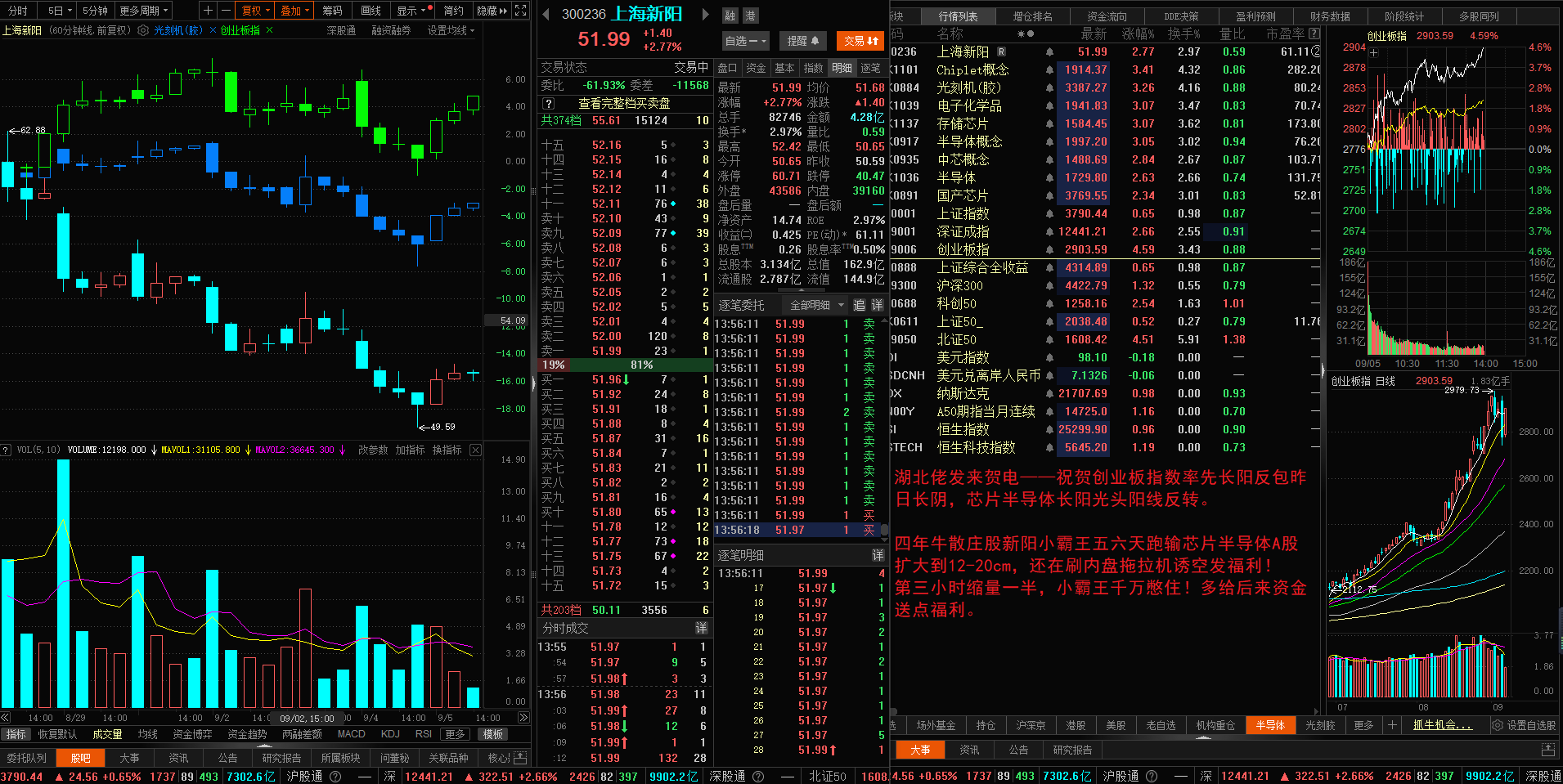Image resolution: width=1563 pixels, height=784 pixels.
Task: Open 设置均线 dropdown
Action: click(451, 30)
